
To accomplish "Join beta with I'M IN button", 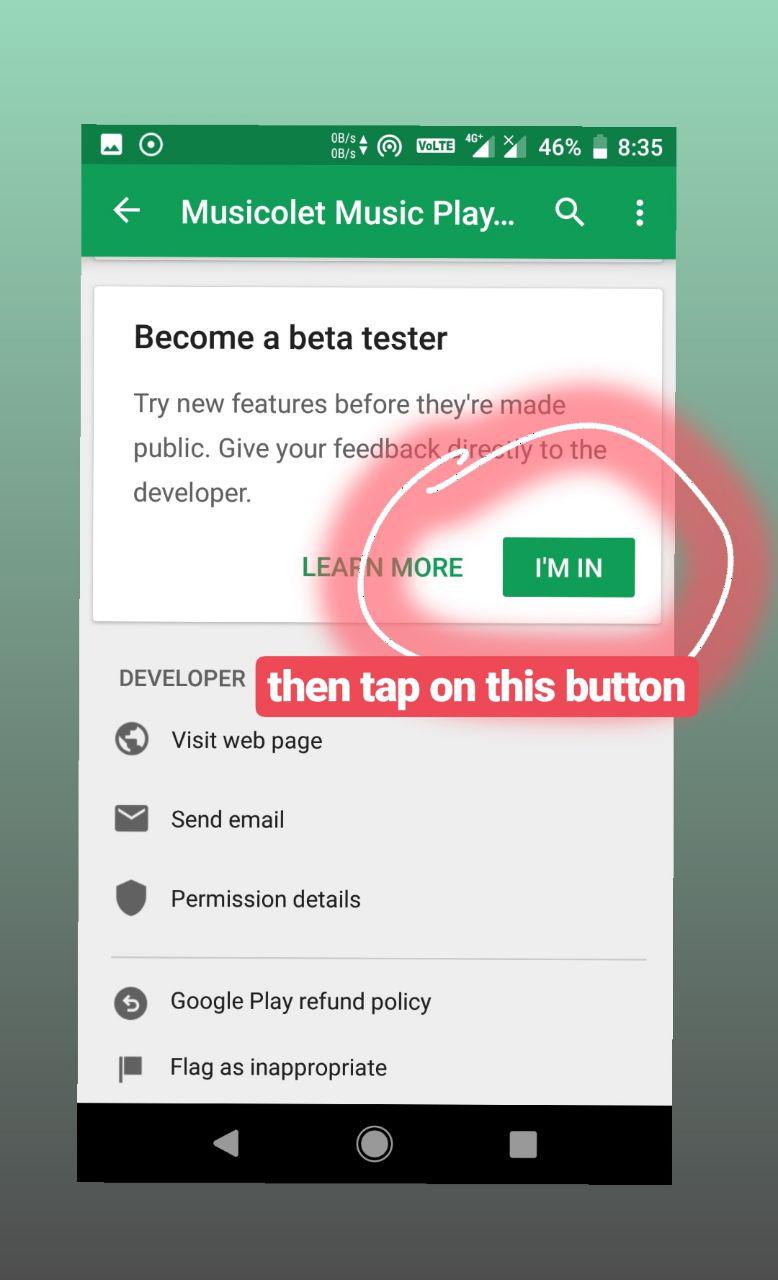I will (568, 567).
